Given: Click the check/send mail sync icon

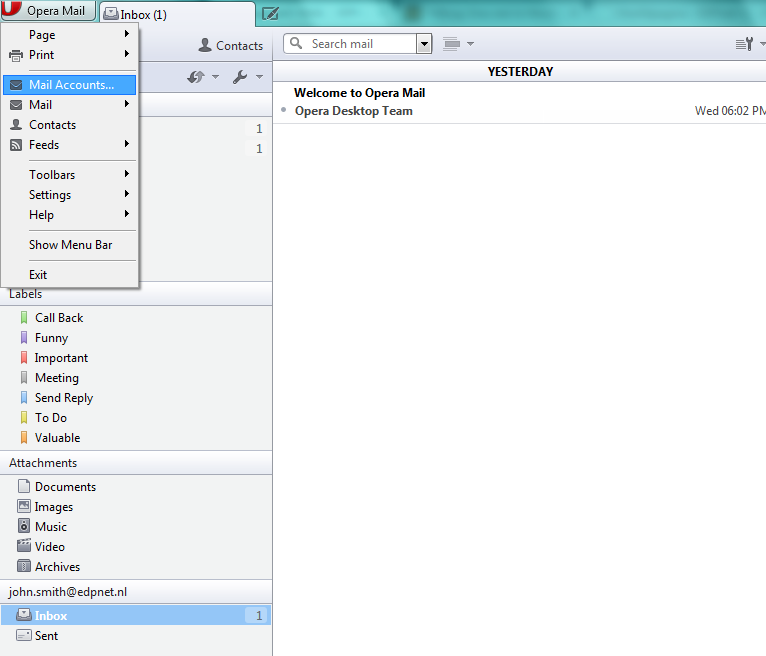Looking at the screenshot, I should 196,77.
